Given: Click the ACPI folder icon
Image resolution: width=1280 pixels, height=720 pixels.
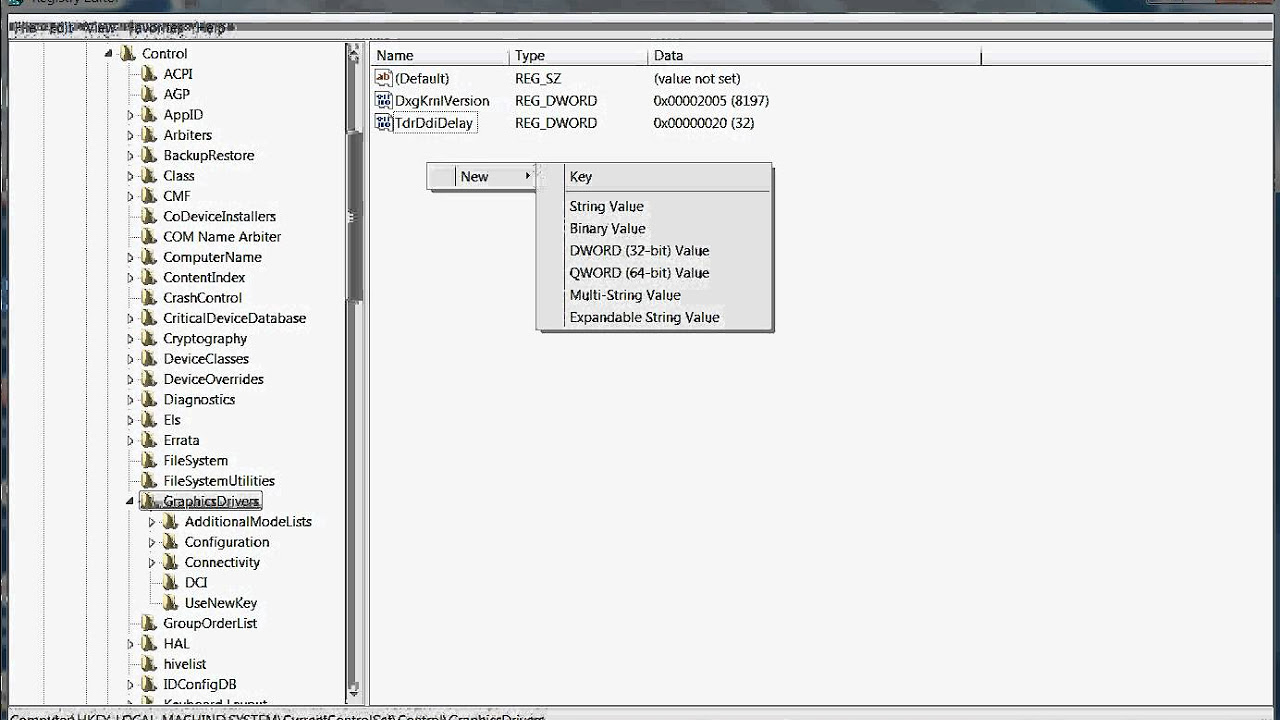Looking at the screenshot, I should (x=149, y=74).
